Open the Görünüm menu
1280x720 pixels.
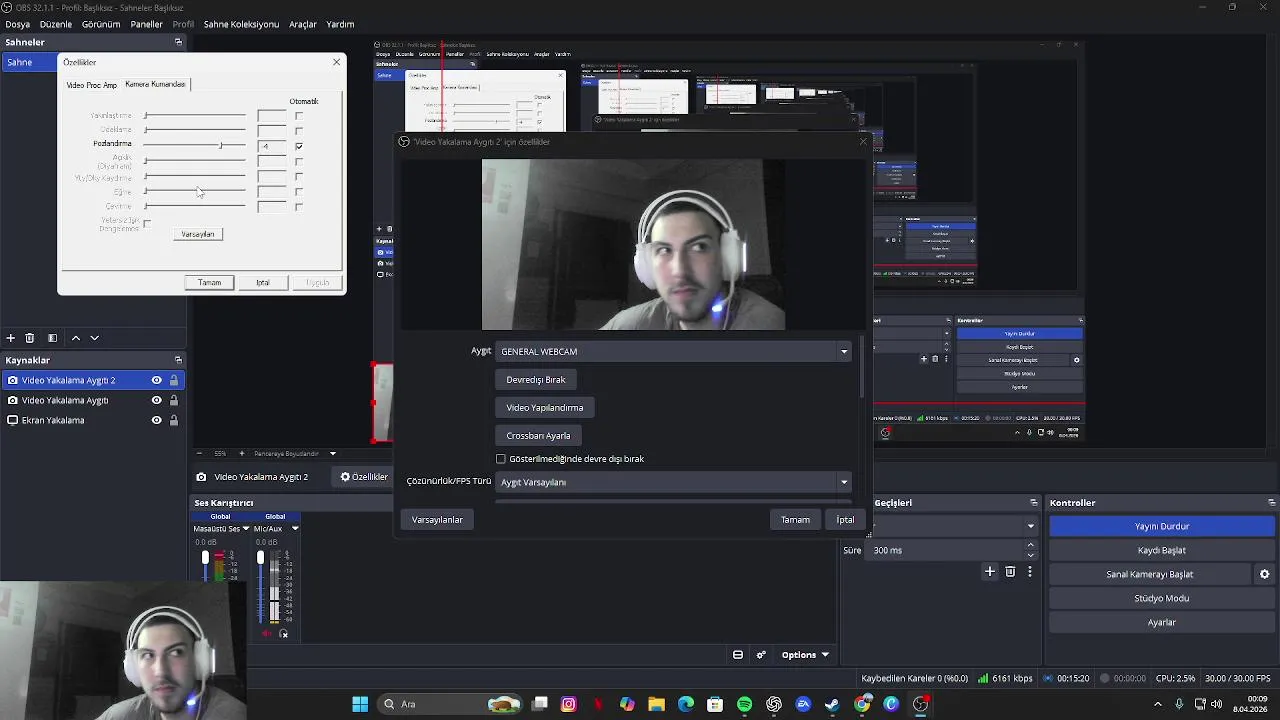pyautogui.click(x=101, y=24)
